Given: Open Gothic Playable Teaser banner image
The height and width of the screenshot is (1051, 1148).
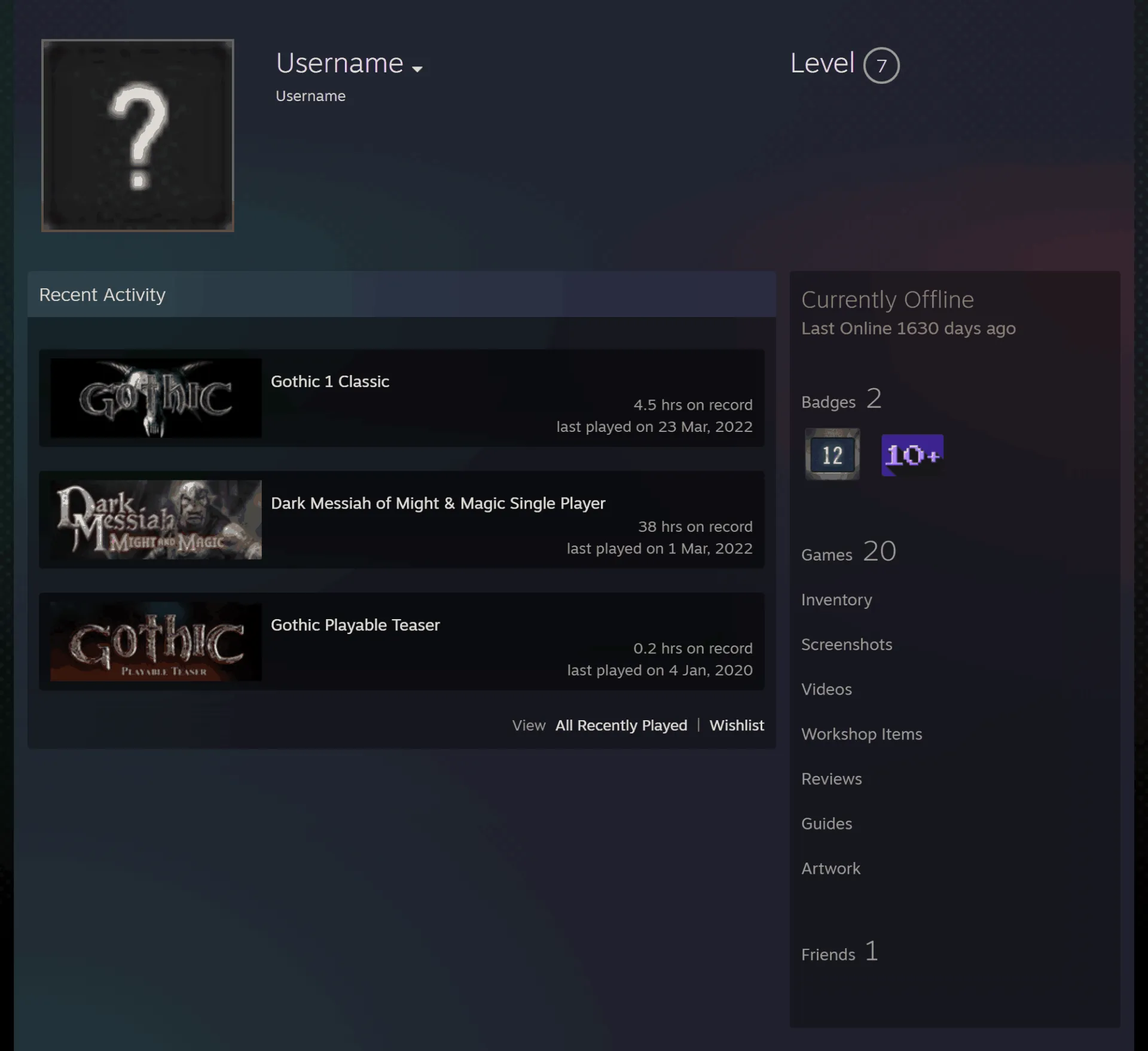Looking at the screenshot, I should click(x=156, y=641).
